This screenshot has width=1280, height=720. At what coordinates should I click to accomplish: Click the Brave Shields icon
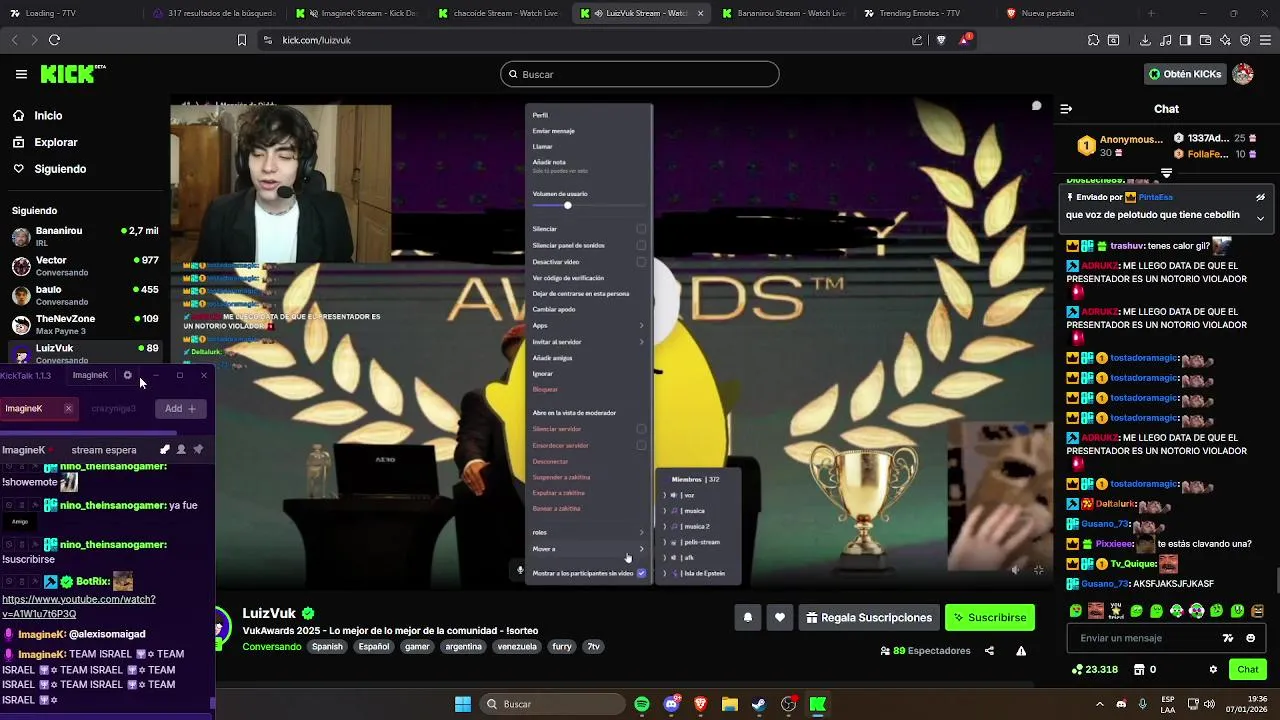coord(941,40)
